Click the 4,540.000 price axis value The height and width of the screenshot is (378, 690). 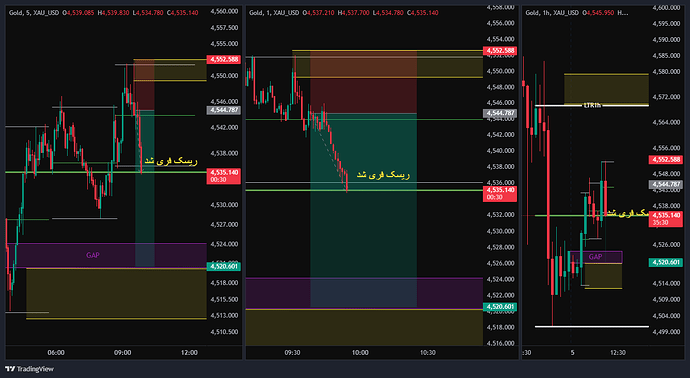[x=500, y=150]
